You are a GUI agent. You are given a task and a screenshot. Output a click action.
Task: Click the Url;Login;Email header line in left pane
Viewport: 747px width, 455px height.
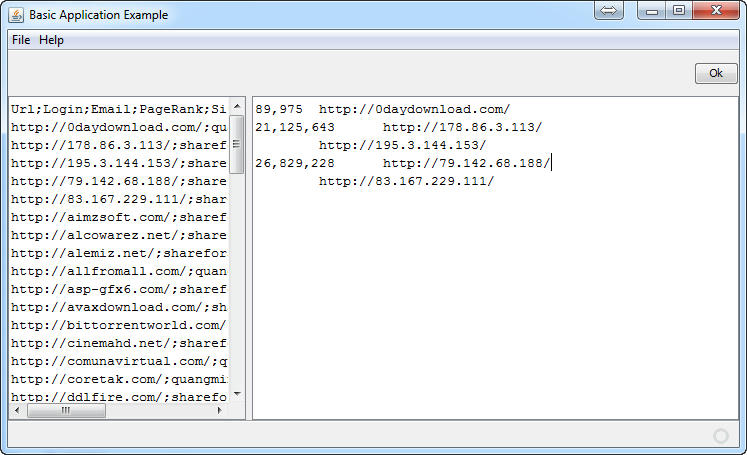click(118, 109)
